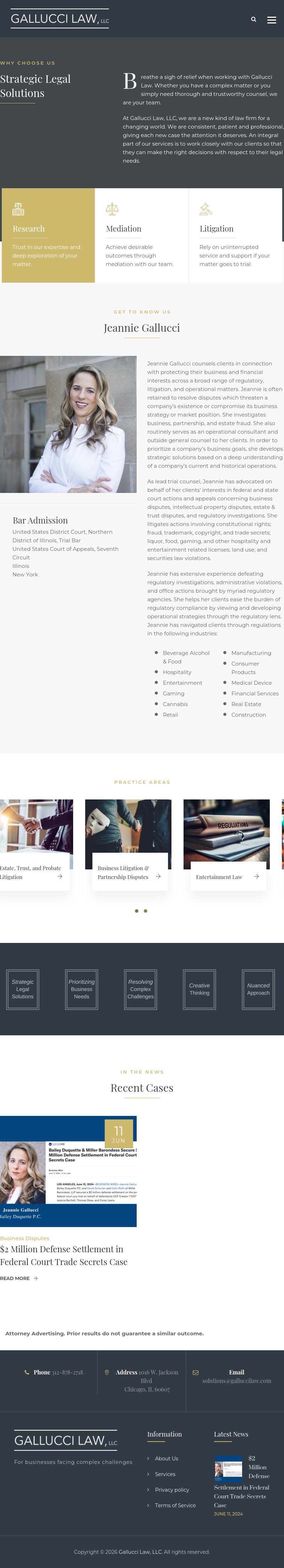Open the Recent Cases article thumbnail
Viewport: 284px width, 1568px height.
point(68,1171)
